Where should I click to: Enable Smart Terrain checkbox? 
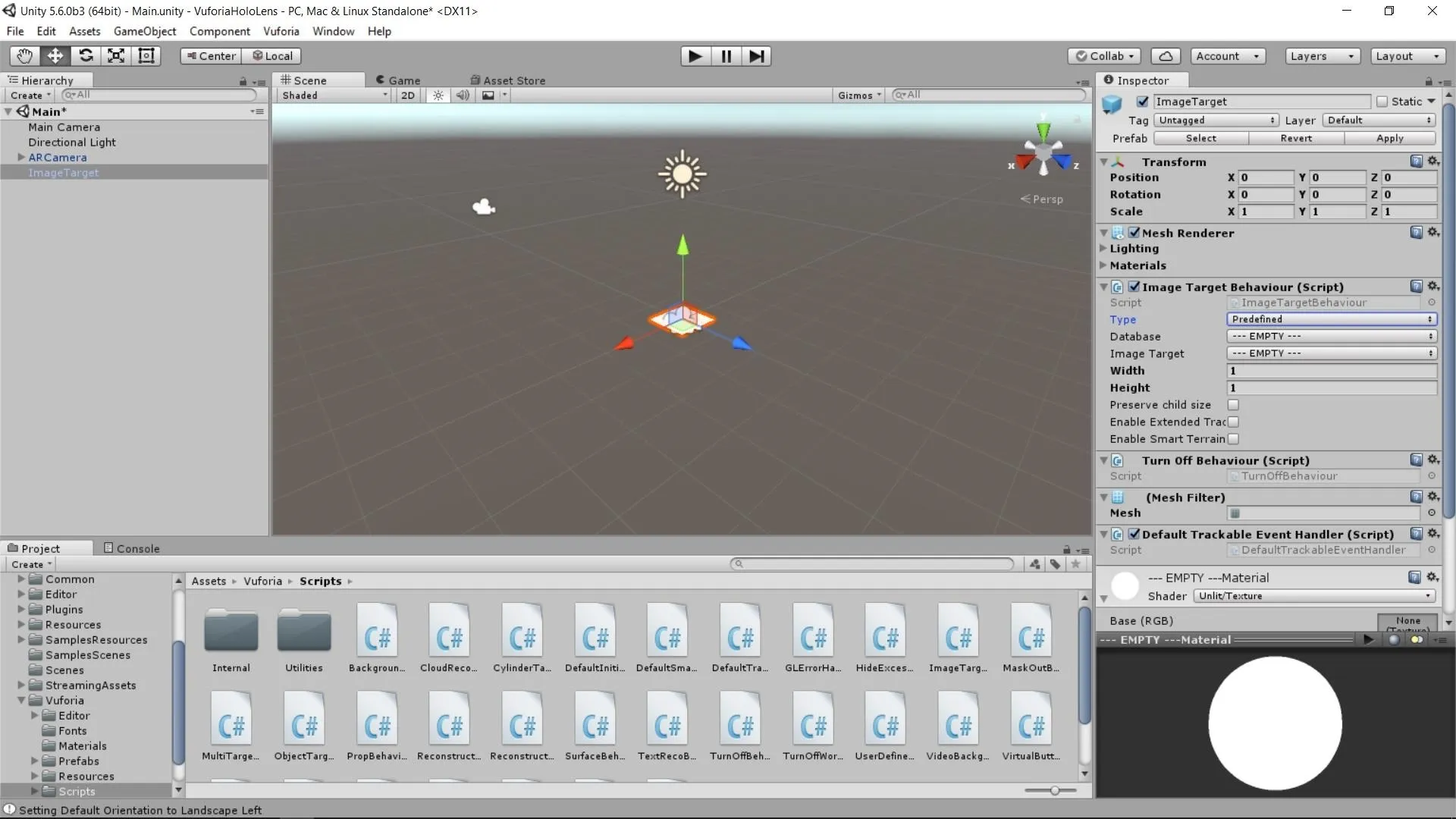pyautogui.click(x=1233, y=439)
